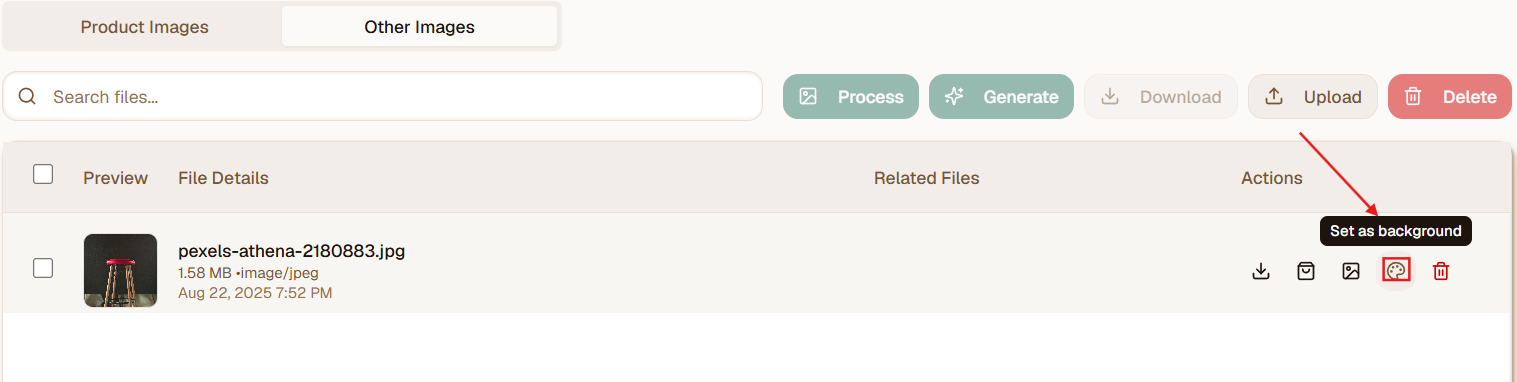Click the magnifier icon in search box
Image resolution: width=1517 pixels, height=382 pixels.
point(28,97)
